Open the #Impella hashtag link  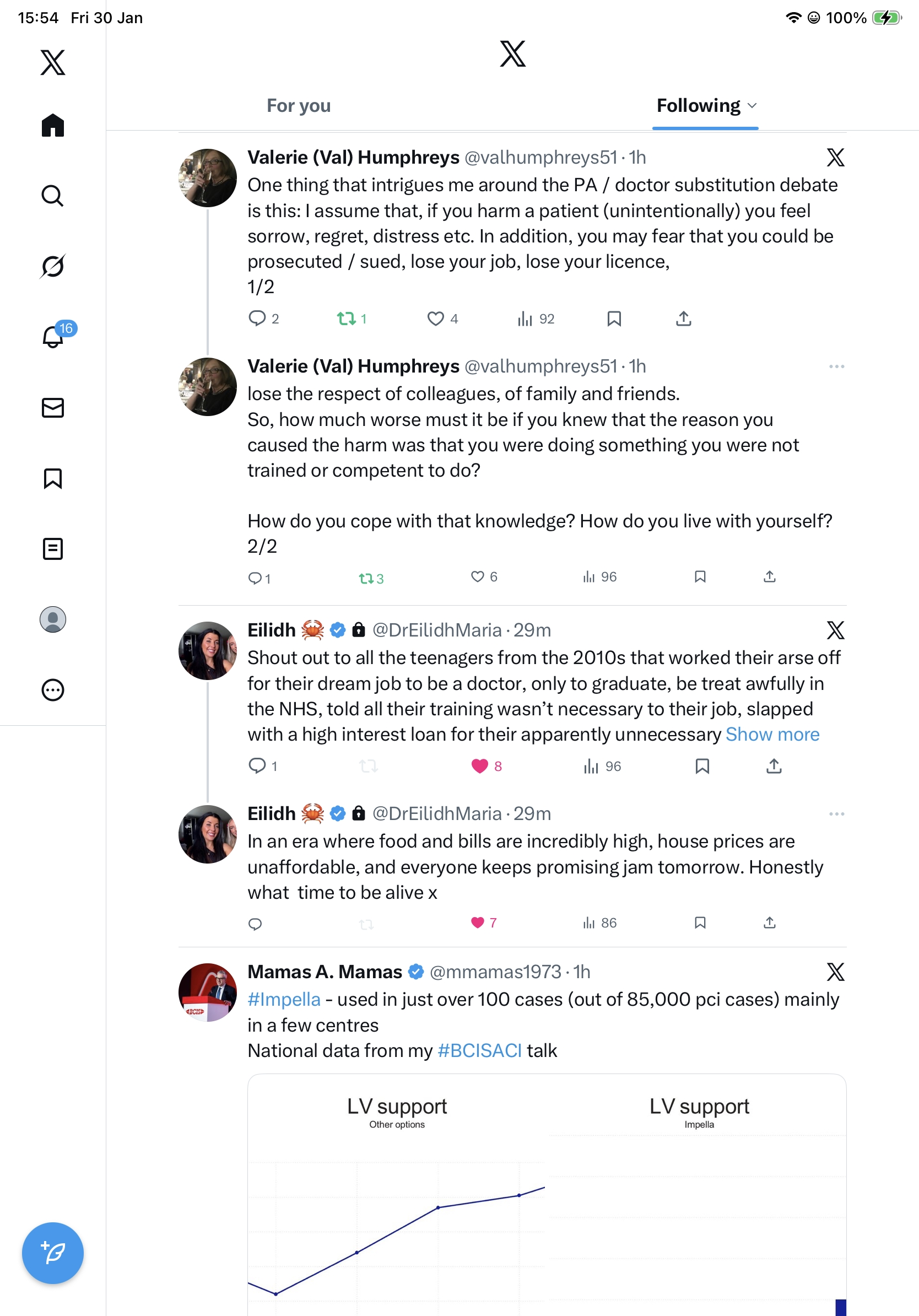point(284,999)
